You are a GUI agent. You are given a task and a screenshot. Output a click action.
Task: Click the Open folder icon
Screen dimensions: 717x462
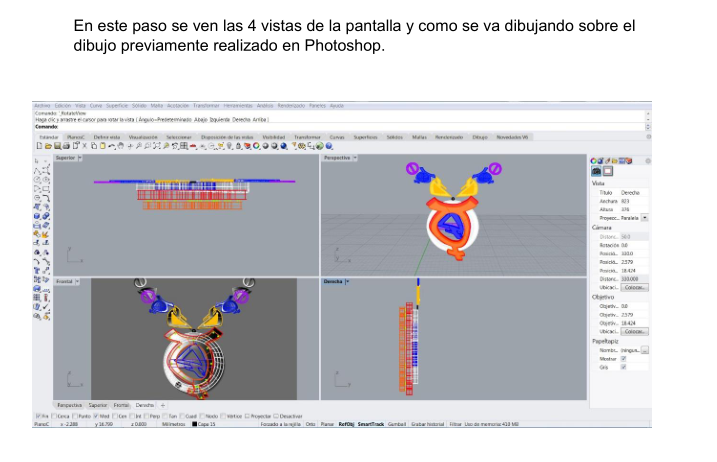(48, 146)
